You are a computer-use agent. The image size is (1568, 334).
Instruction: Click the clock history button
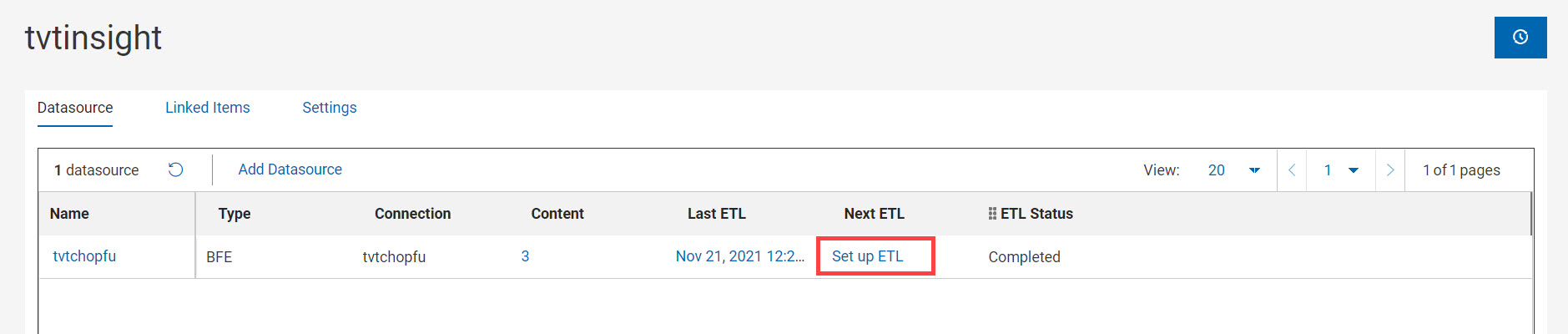[x=1520, y=38]
